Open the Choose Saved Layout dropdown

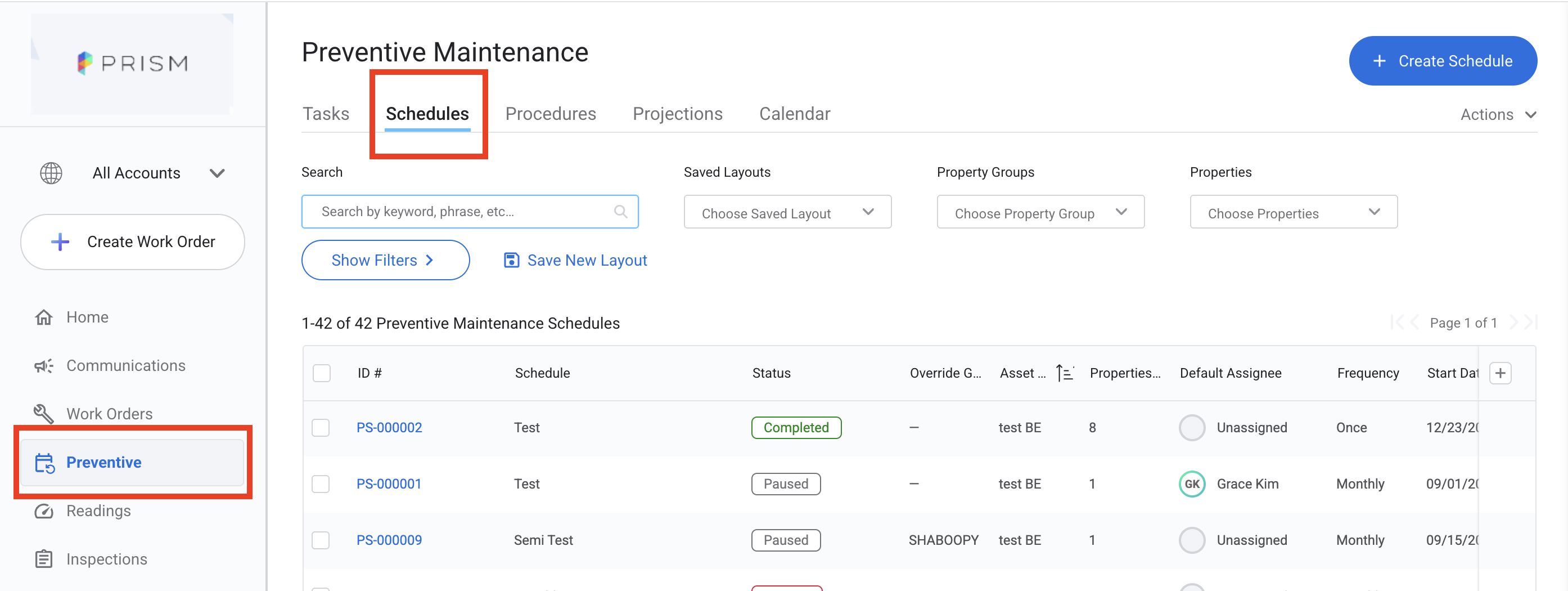pos(787,212)
